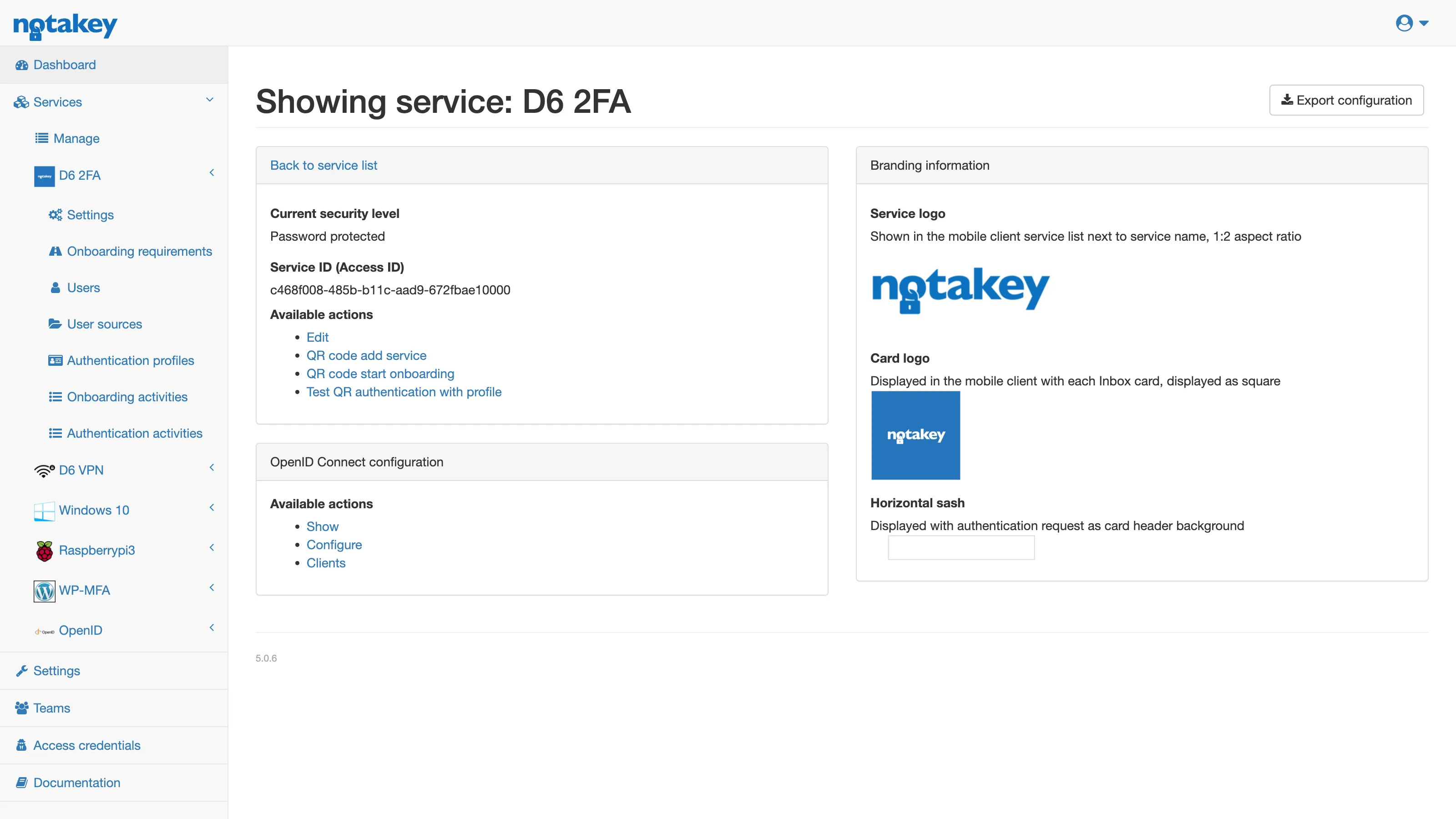Click the Windows 10 logo icon
Screen dimensions: 1456x819
(x=44, y=511)
